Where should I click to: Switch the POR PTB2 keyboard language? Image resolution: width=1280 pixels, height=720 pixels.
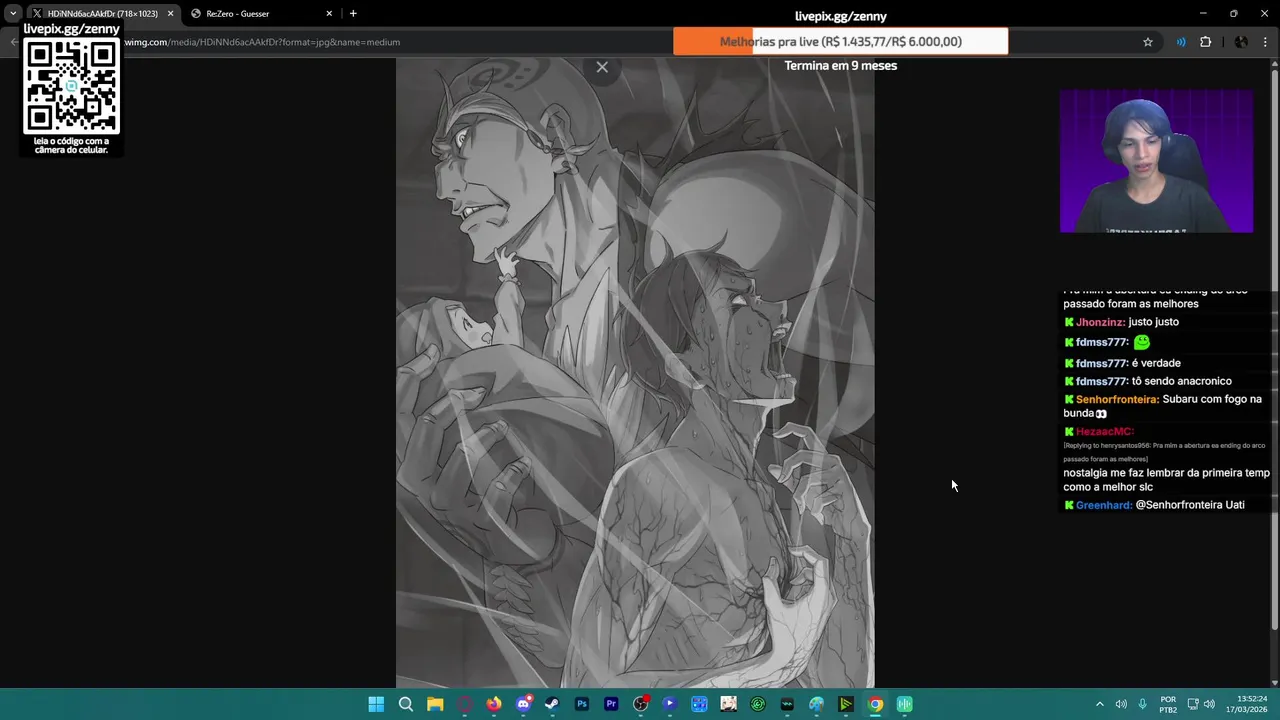pyautogui.click(x=1168, y=705)
